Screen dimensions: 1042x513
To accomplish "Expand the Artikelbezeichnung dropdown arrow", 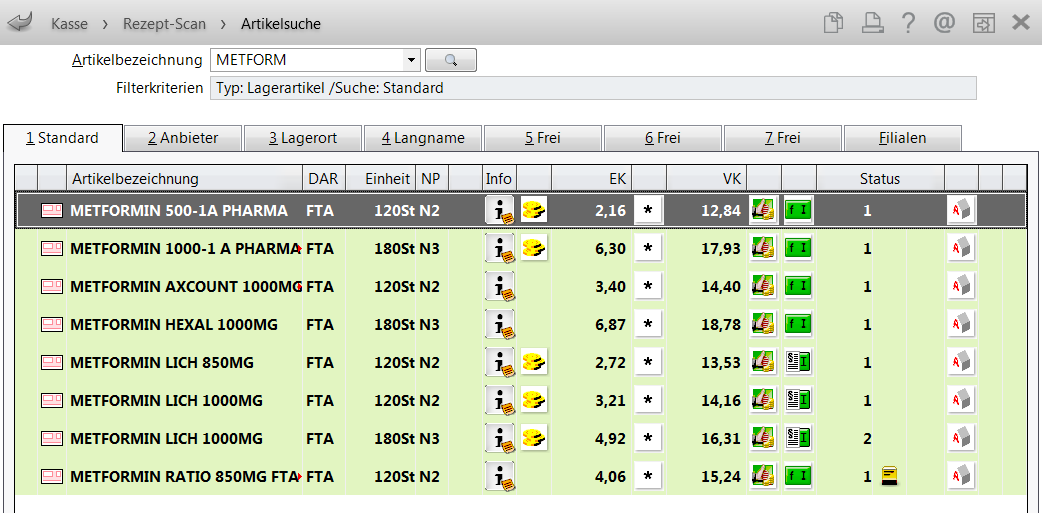I will coord(411,60).
